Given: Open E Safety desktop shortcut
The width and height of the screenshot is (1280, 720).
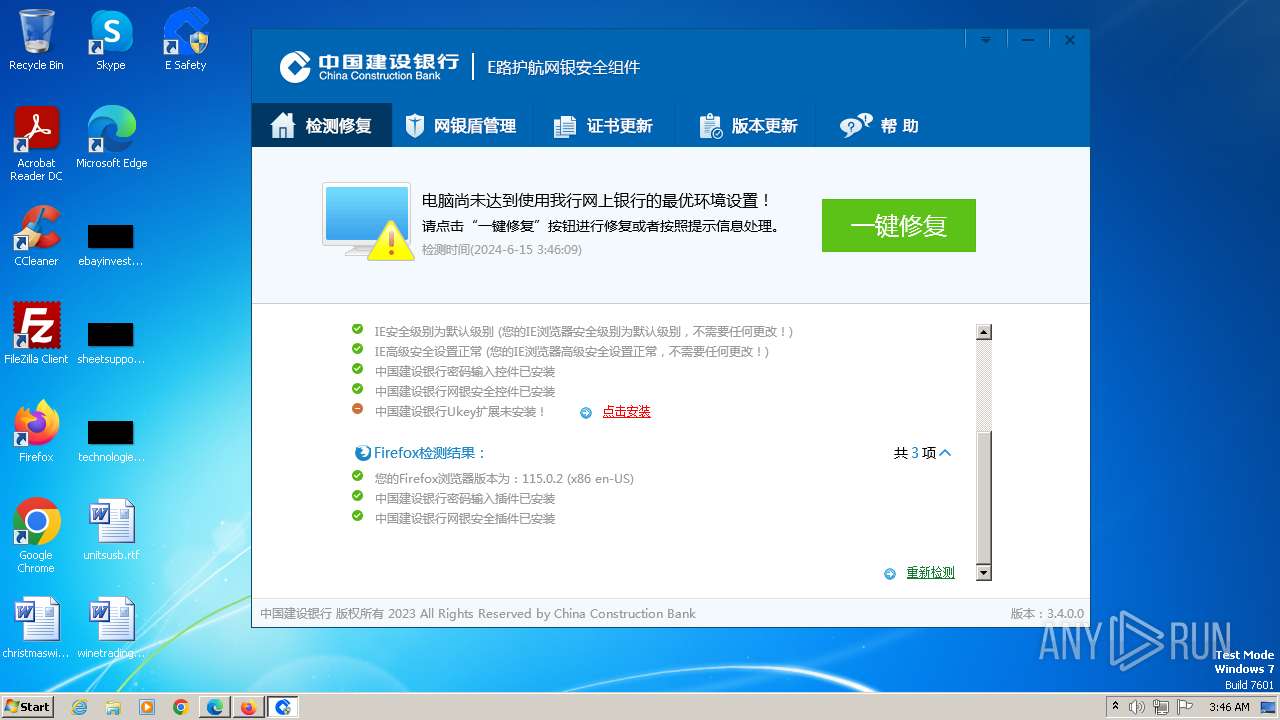Looking at the screenshot, I should point(185,40).
